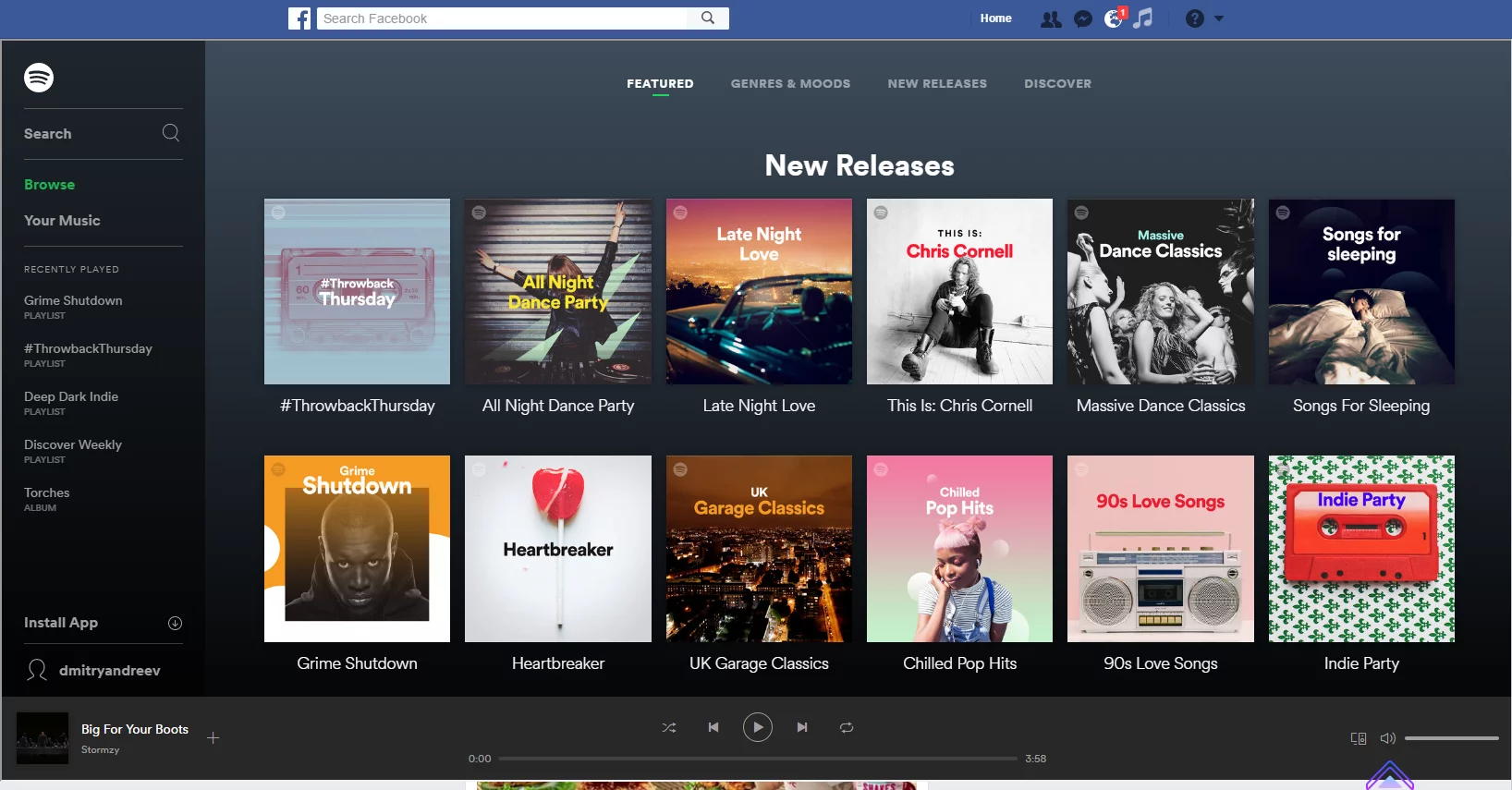
Task: Click the Spotify logo in sidebar
Action: tap(39, 78)
